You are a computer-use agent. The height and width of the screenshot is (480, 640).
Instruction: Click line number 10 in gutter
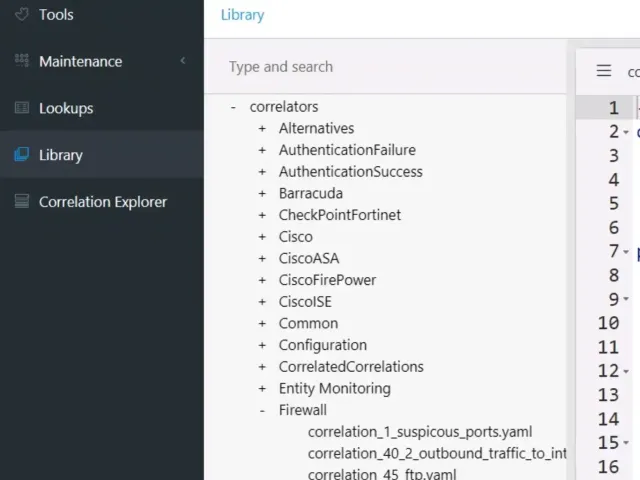[x=608, y=323]
